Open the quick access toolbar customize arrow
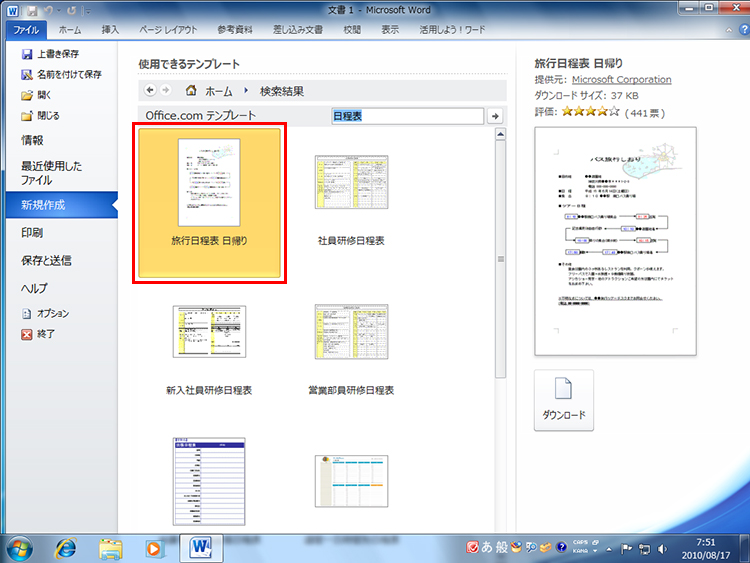 coord(87,11)
